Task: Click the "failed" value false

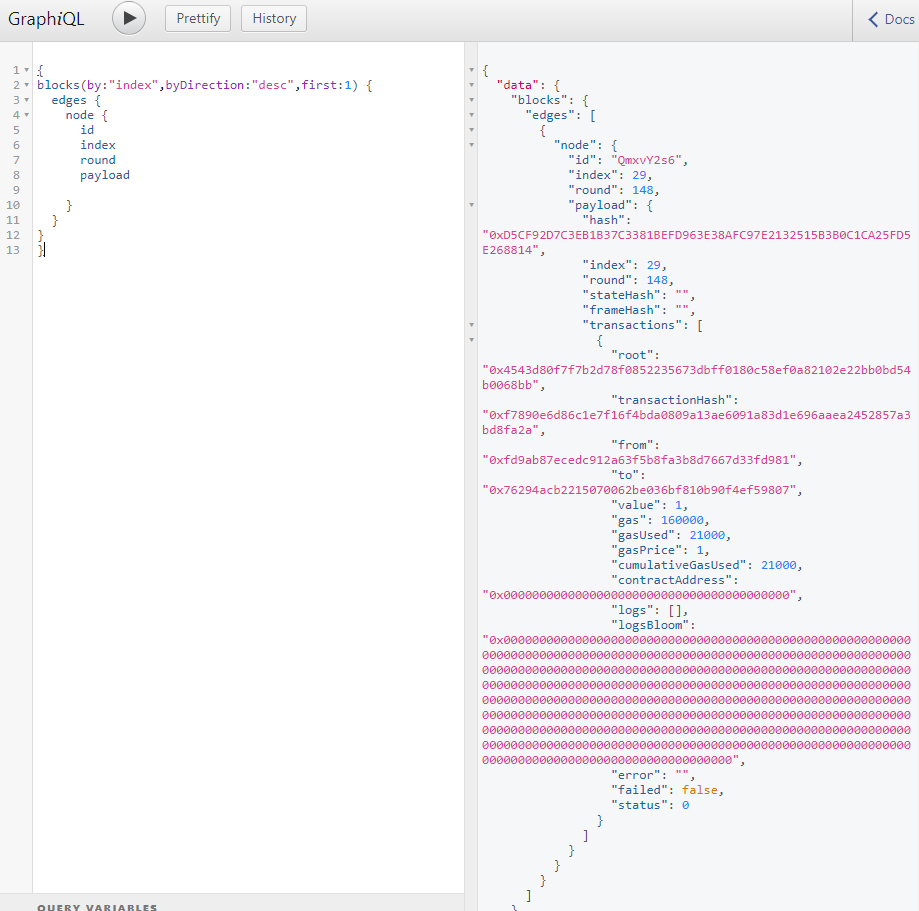Action: pos(700,790)
